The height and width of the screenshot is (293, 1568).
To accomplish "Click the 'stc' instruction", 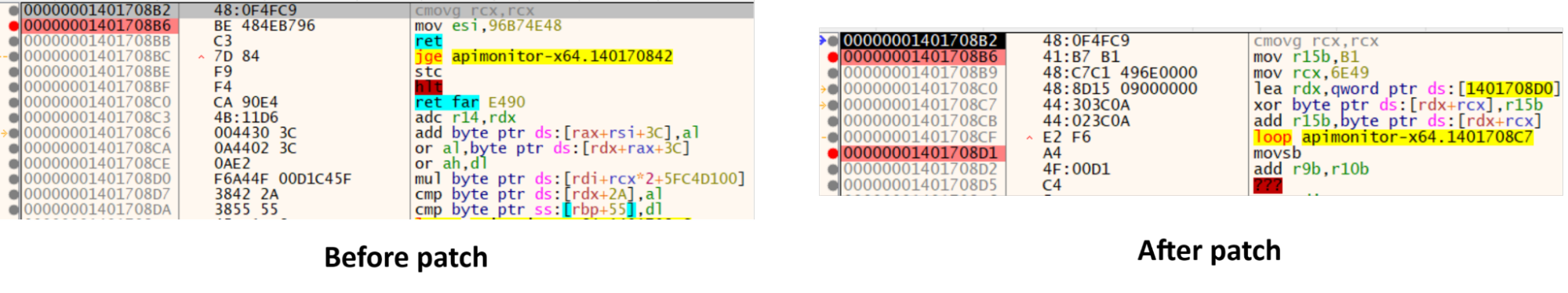I will pyautogui.click(x=428, y=71).
